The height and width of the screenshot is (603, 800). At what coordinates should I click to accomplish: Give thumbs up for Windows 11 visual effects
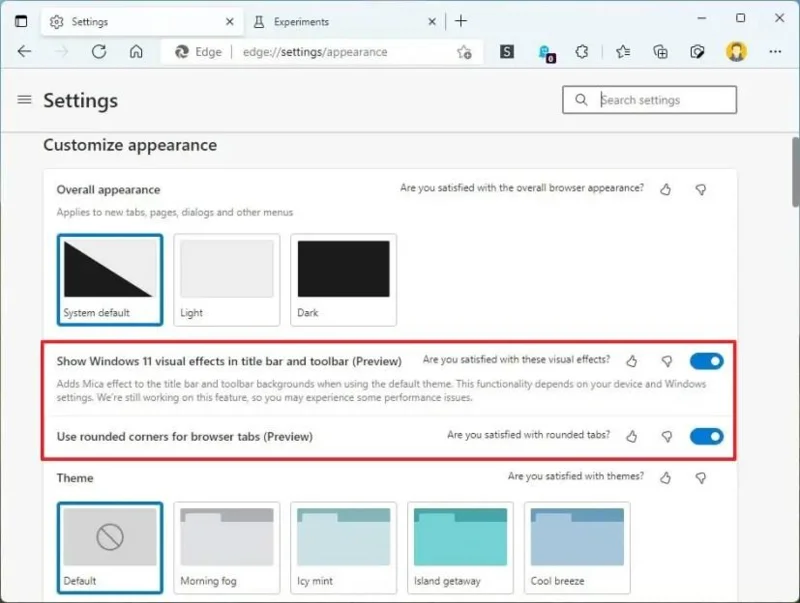pyautogui.click(x=632, y=361)
